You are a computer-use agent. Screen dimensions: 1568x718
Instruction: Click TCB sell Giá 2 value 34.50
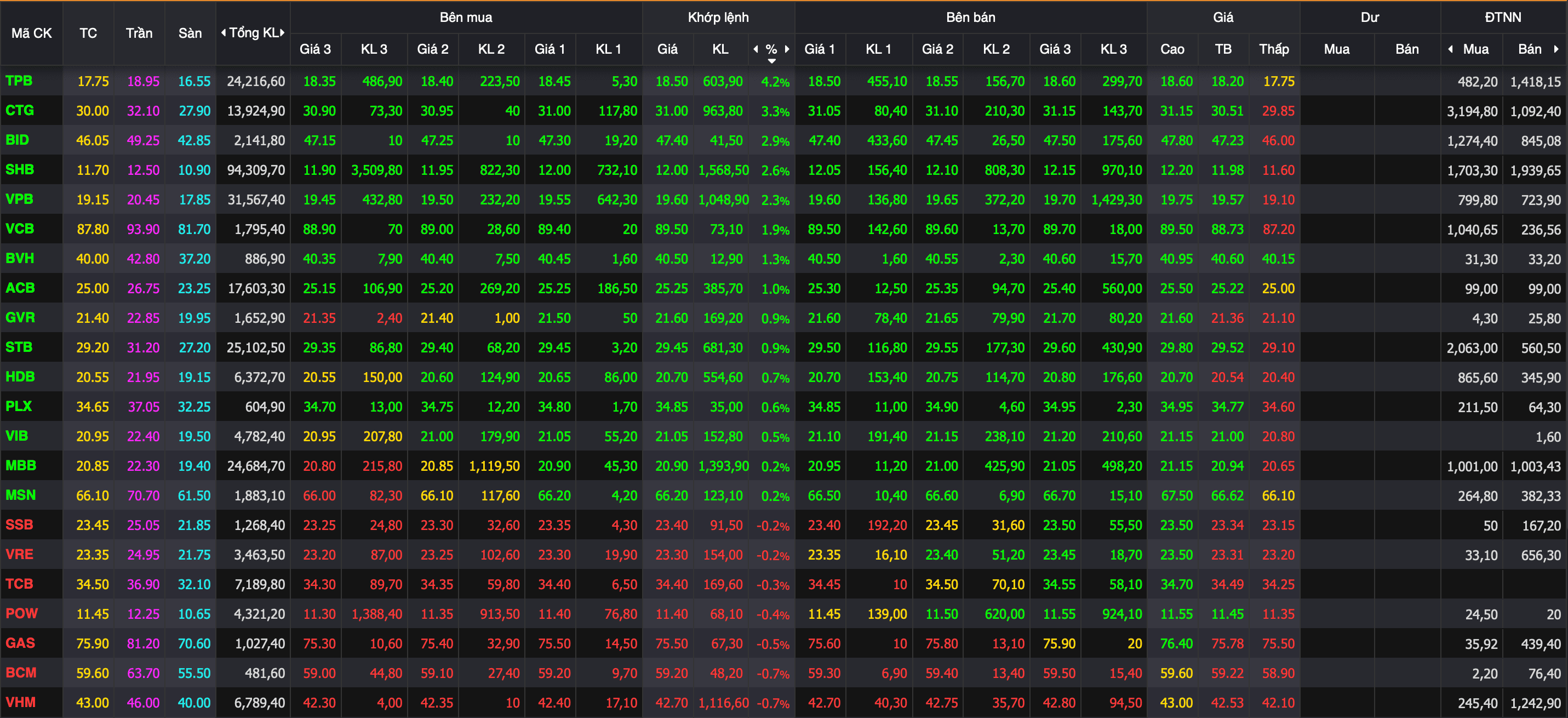click(x=942, y=585)
